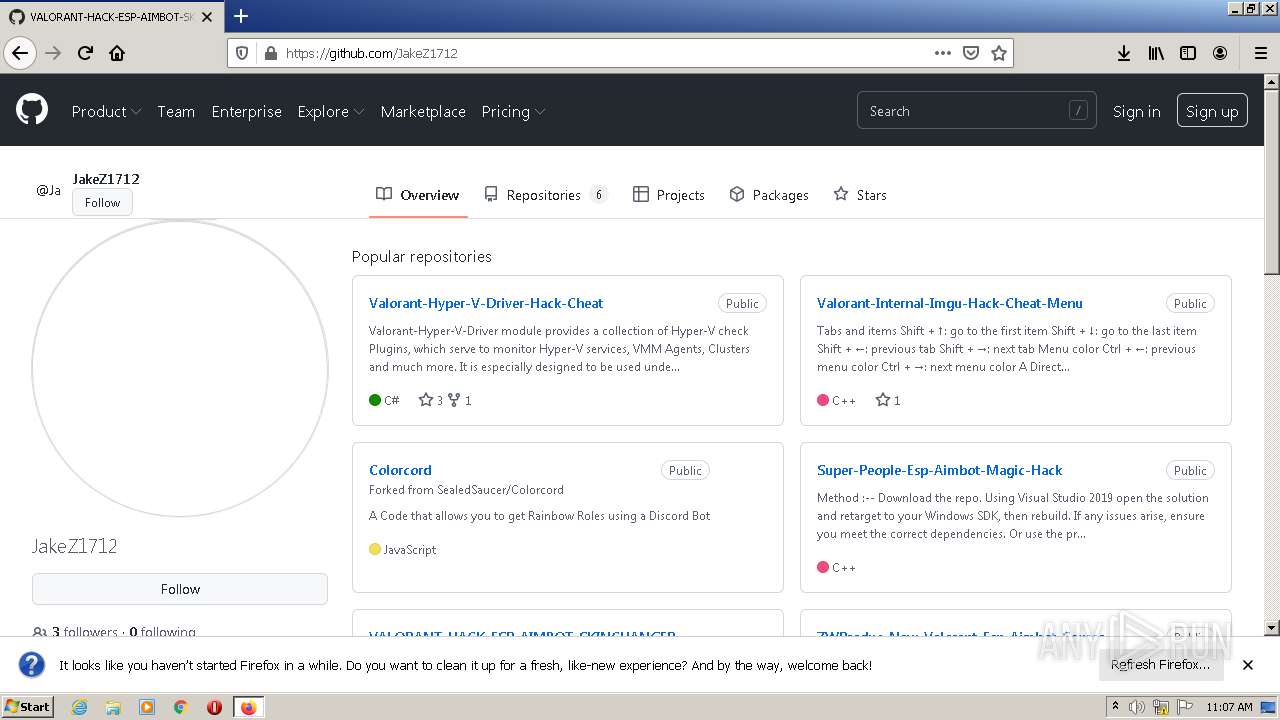Go back with the browser back arrow
This screenshot has width=1280, height=720.
click(x=20, y=53)
